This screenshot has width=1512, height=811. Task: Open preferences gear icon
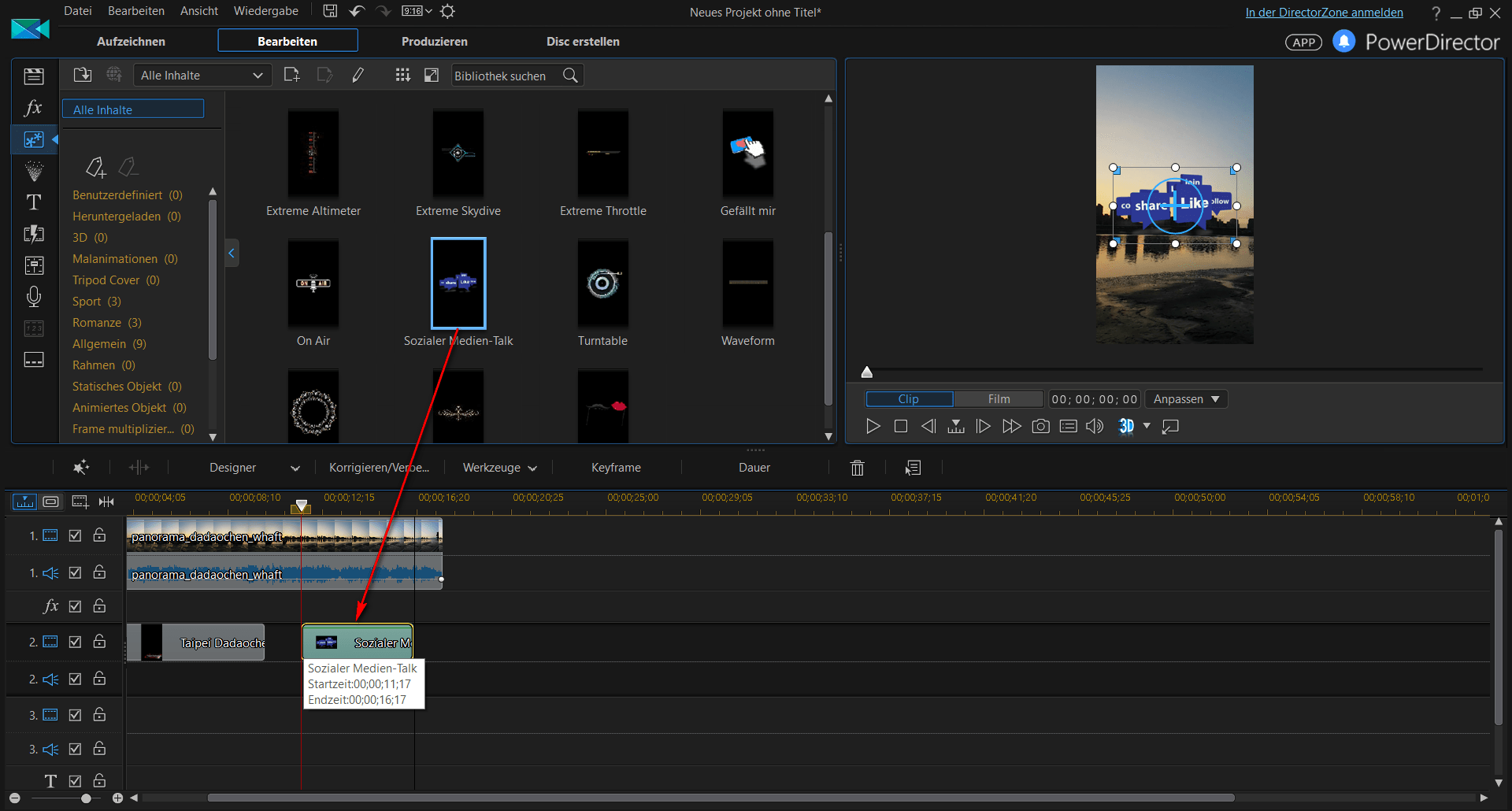[448, 11]
